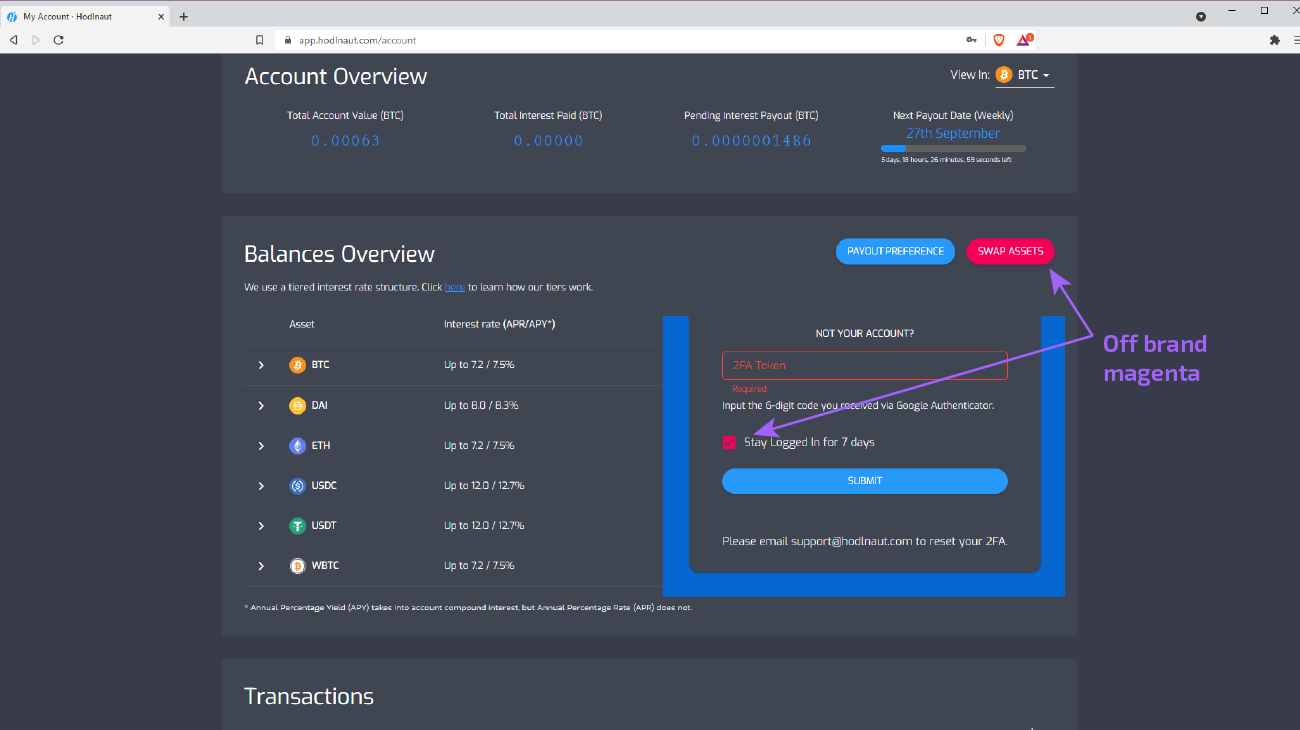This screenshot has height=730, width=1300.
Task: Click the 'Interest rate (APR/APY*)' column header
Action: pyautogui.click(x=500, y=324)
